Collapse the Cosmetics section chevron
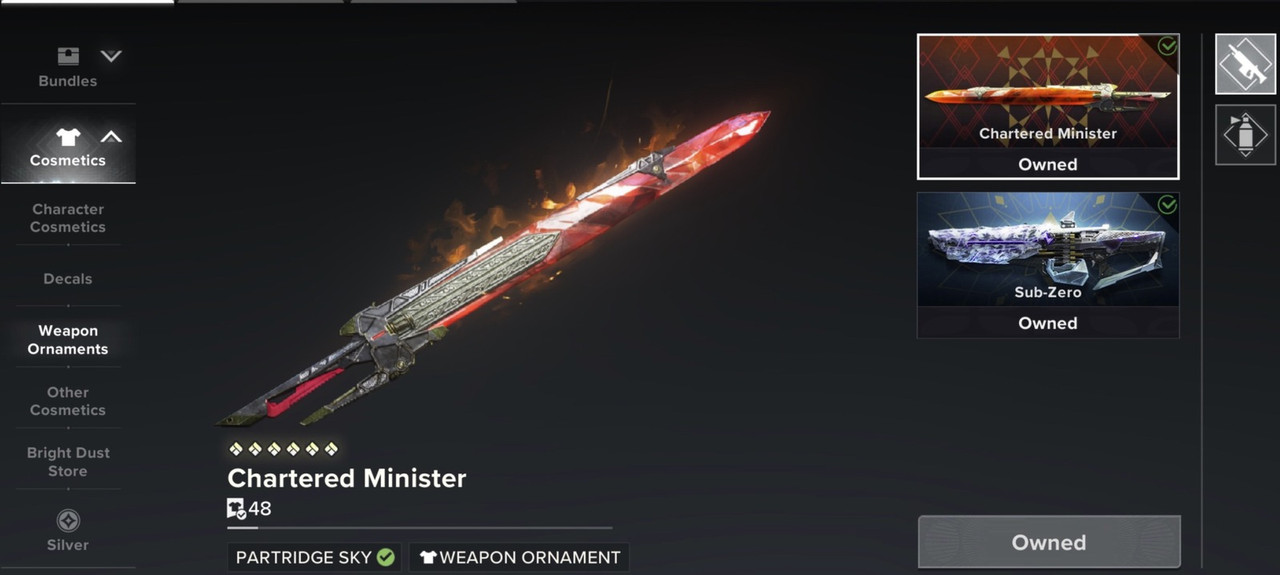Viewport: 1280px width, 575px height. [111, 136]
